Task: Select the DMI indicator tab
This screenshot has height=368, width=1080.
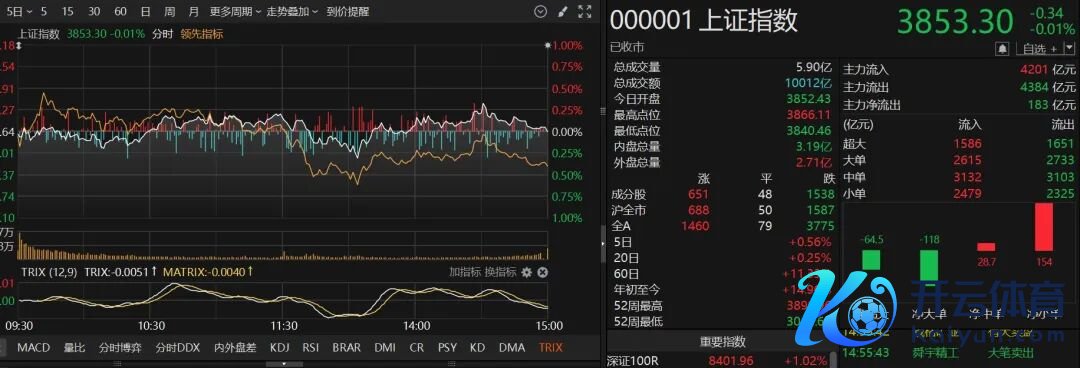Action: [x=385, y=347]
